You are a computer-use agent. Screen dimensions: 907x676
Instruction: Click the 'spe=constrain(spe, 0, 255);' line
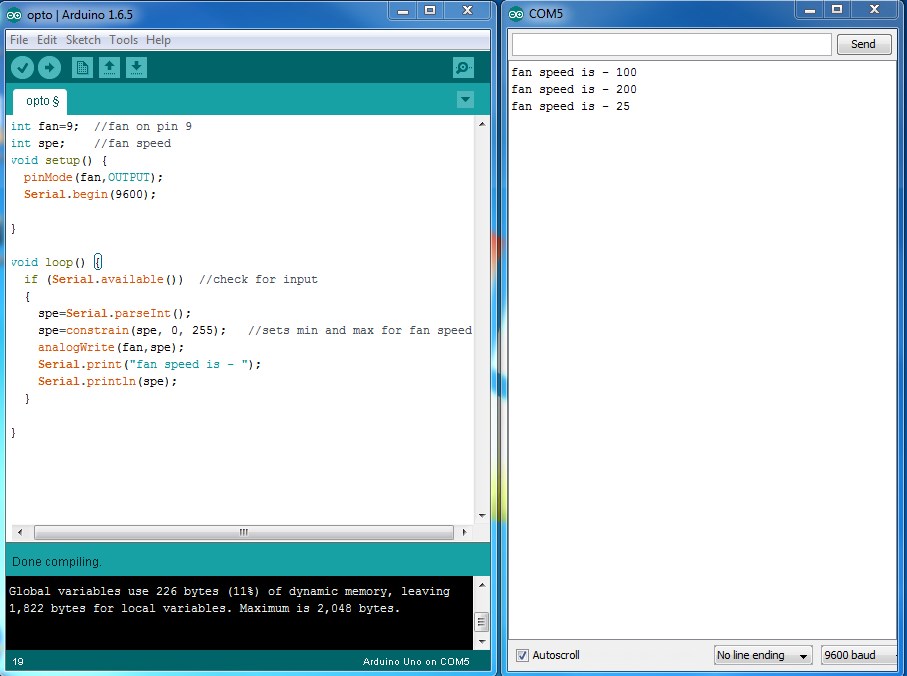pos(132,330)
